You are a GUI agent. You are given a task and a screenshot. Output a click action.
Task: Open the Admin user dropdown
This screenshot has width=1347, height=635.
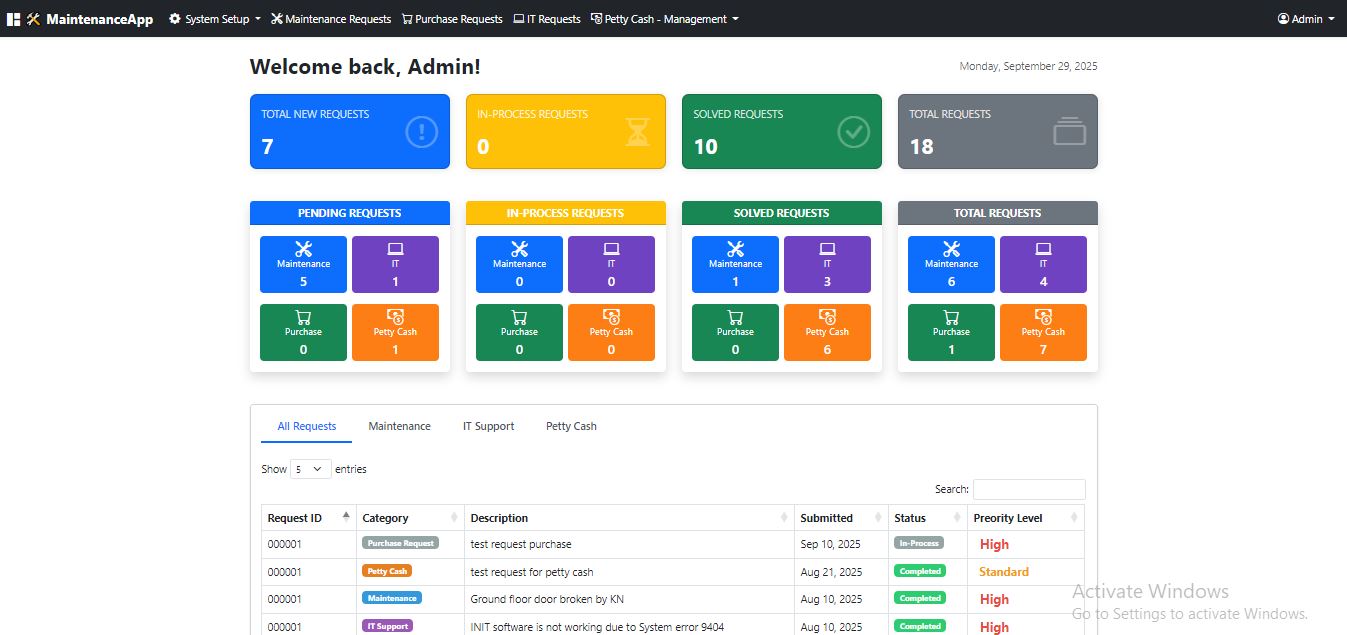click(1306, 19)
